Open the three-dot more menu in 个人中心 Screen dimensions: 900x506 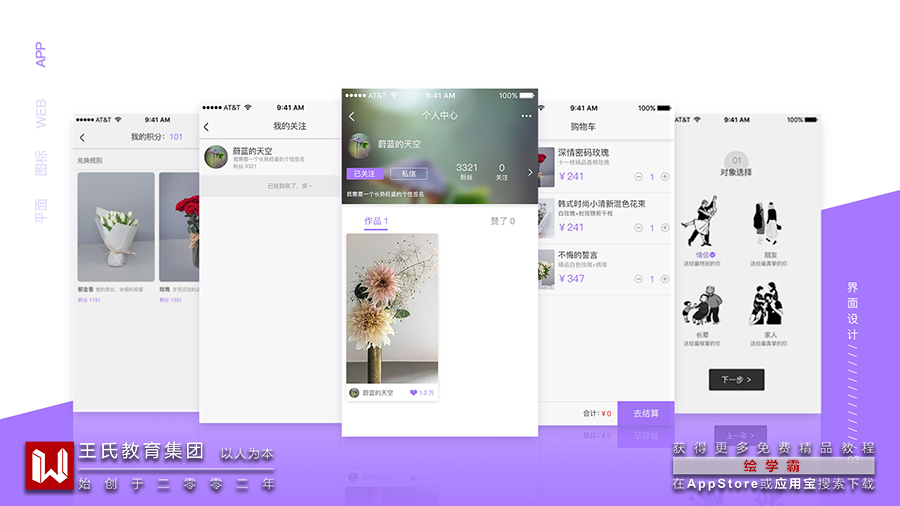(526, 116)
